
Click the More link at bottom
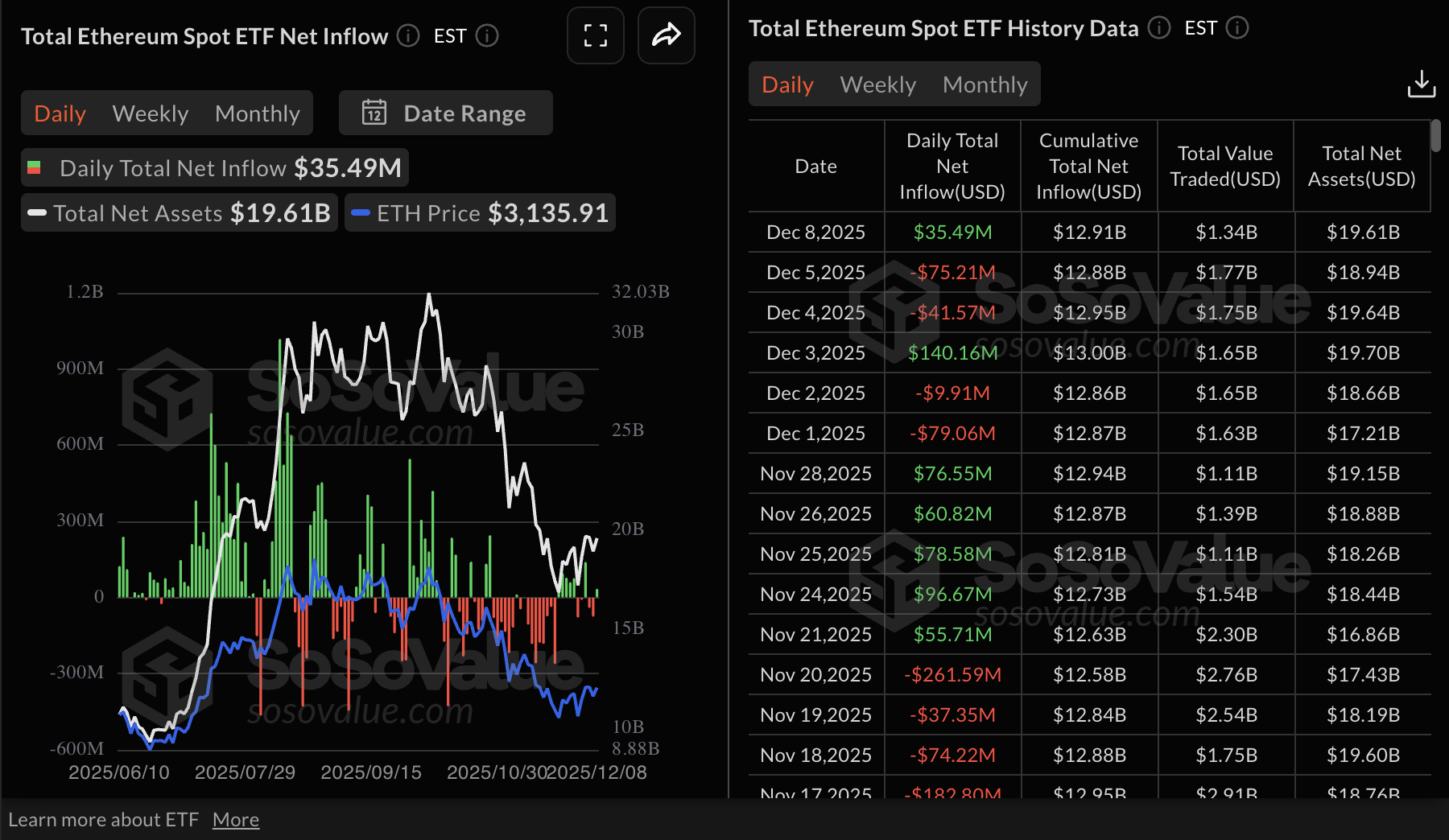[x=236, y=818]
